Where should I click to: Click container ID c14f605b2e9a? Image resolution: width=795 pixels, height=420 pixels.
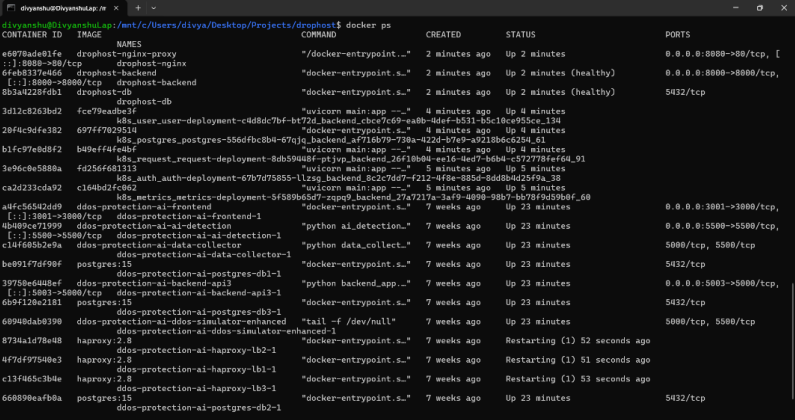tap(32, 245)
